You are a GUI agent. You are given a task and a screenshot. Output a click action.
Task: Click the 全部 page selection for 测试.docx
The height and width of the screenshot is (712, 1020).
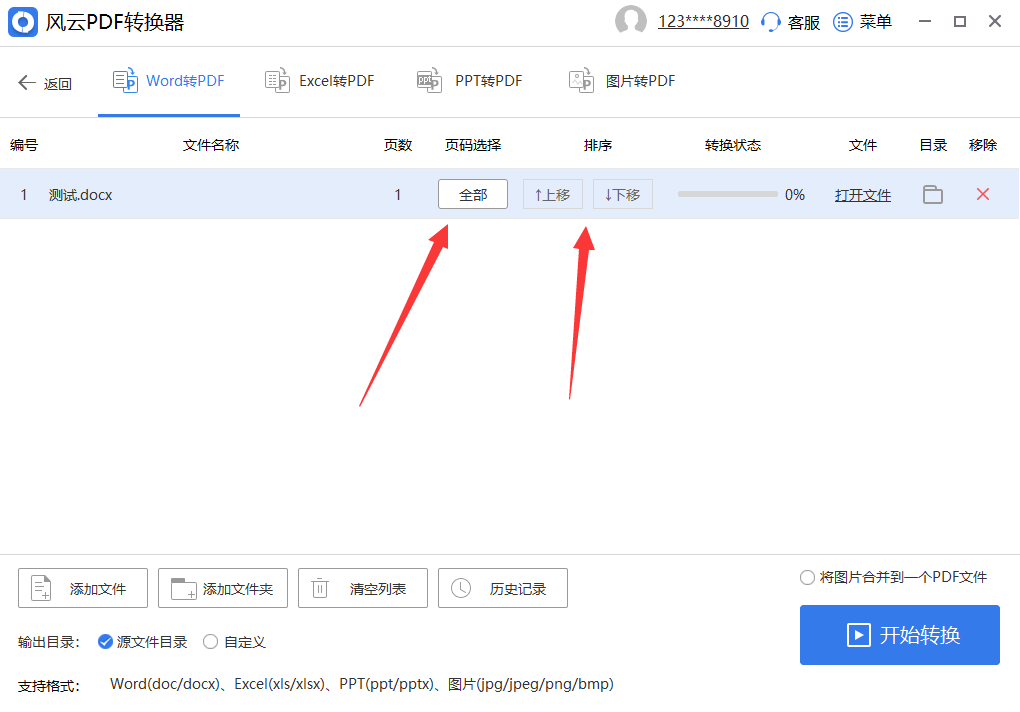pyautogui.click(x=472, y=194)
